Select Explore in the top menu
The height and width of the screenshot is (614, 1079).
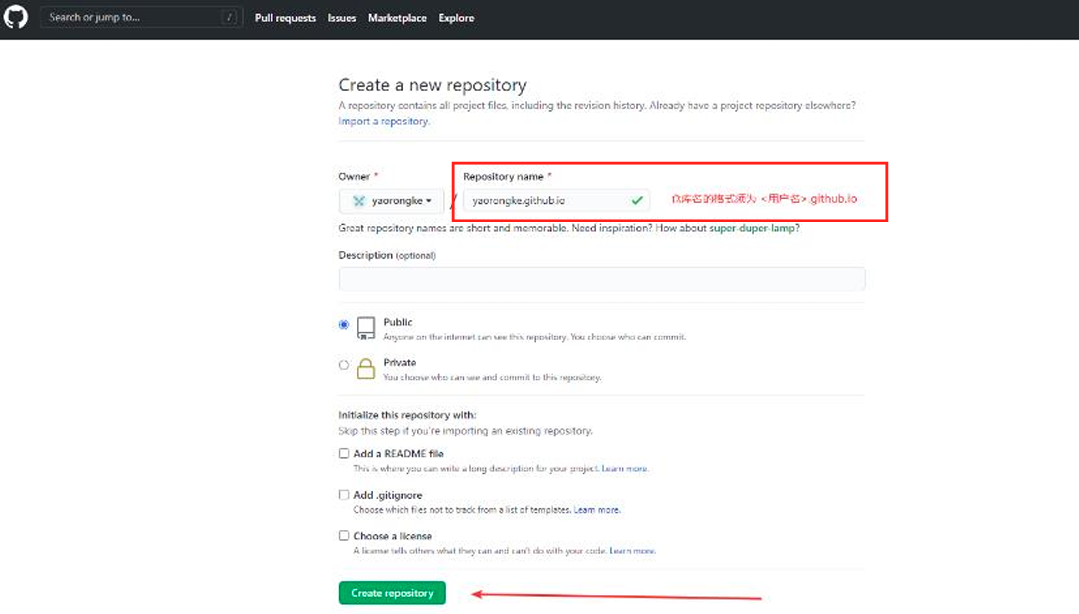(x=456, y=18)
